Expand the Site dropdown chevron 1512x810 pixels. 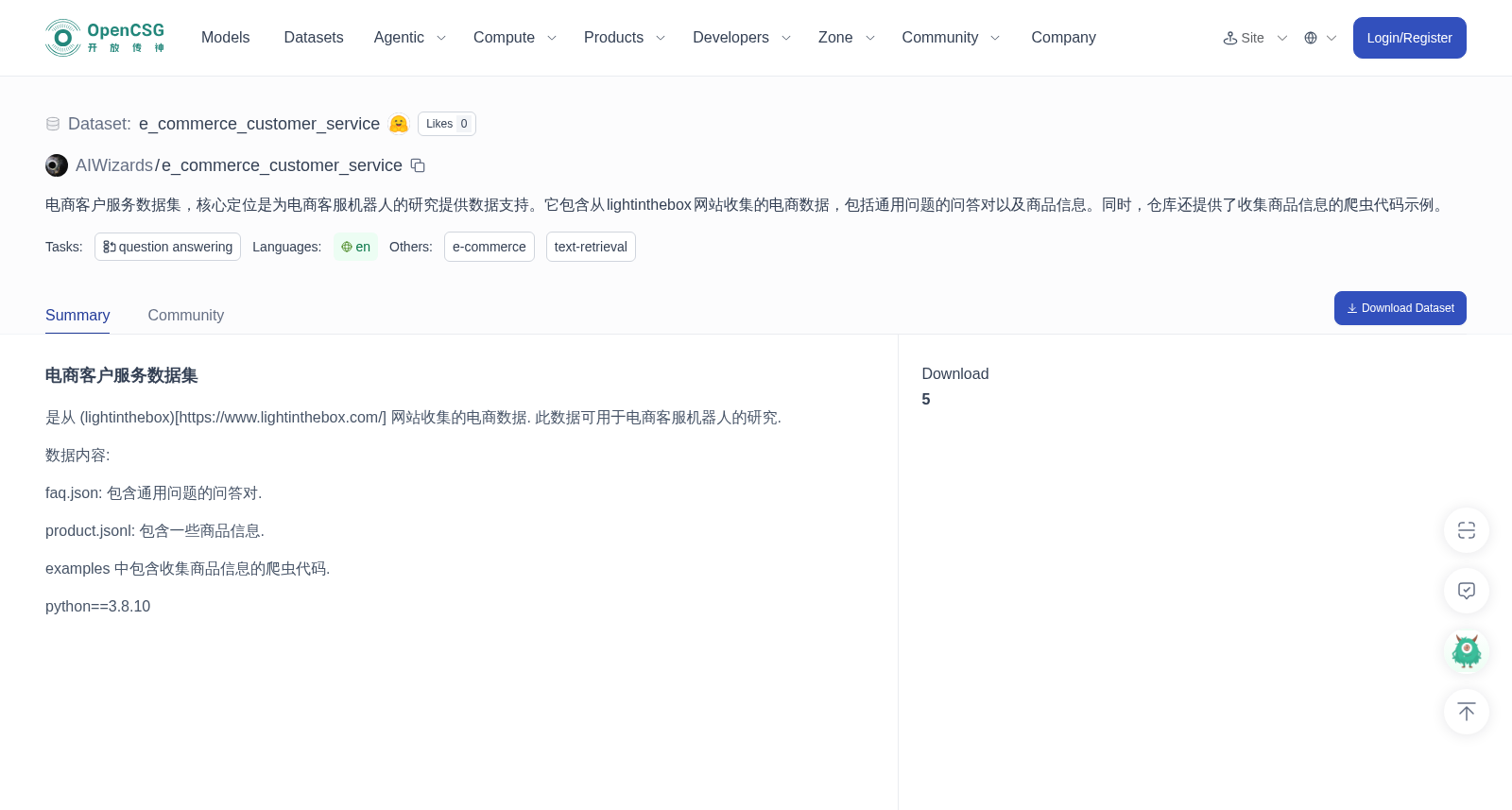tap(1282, 38)
